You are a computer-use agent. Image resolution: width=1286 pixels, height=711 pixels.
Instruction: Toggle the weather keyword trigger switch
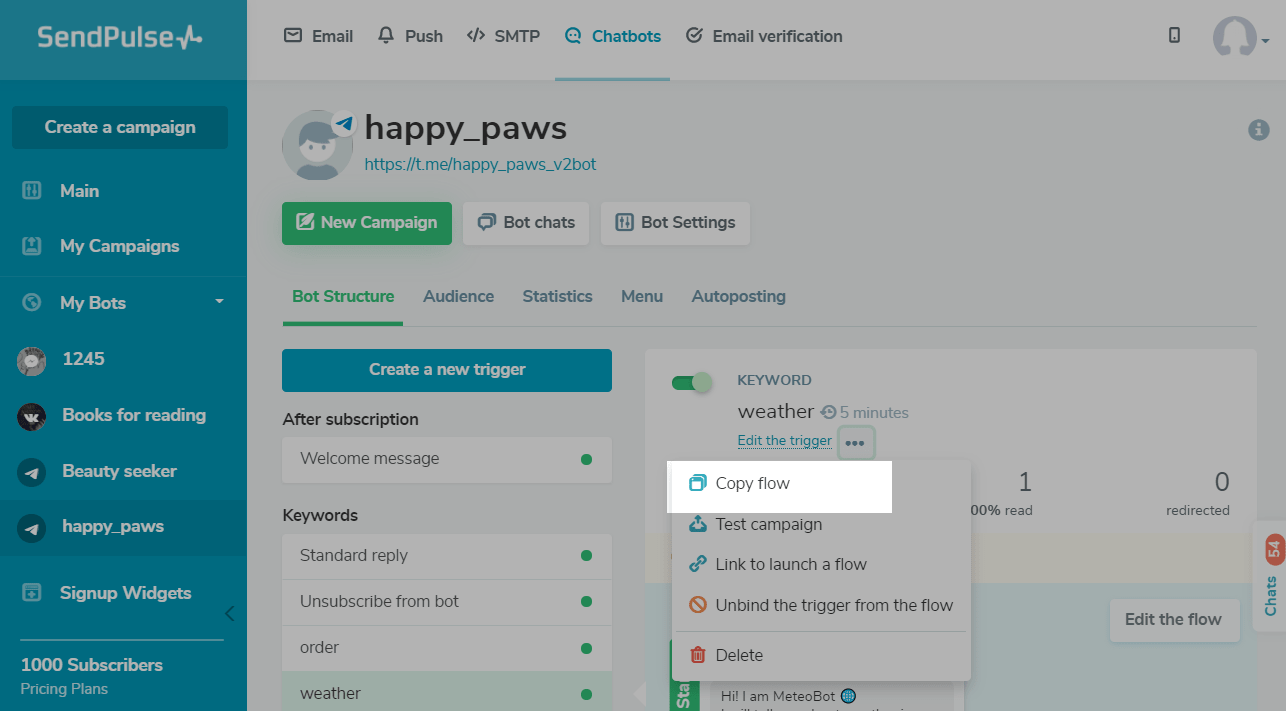pyautogui.click(x=691, y=382)
